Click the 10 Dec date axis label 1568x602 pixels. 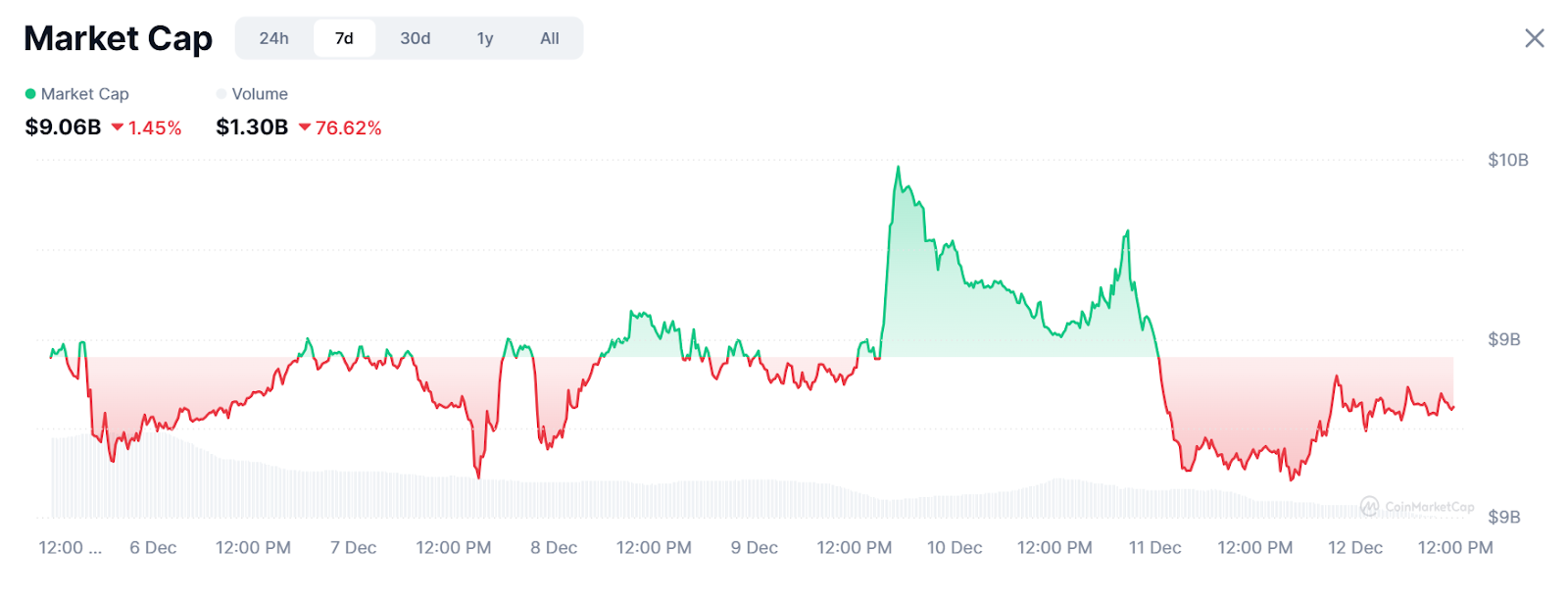[x=955, y=548]
